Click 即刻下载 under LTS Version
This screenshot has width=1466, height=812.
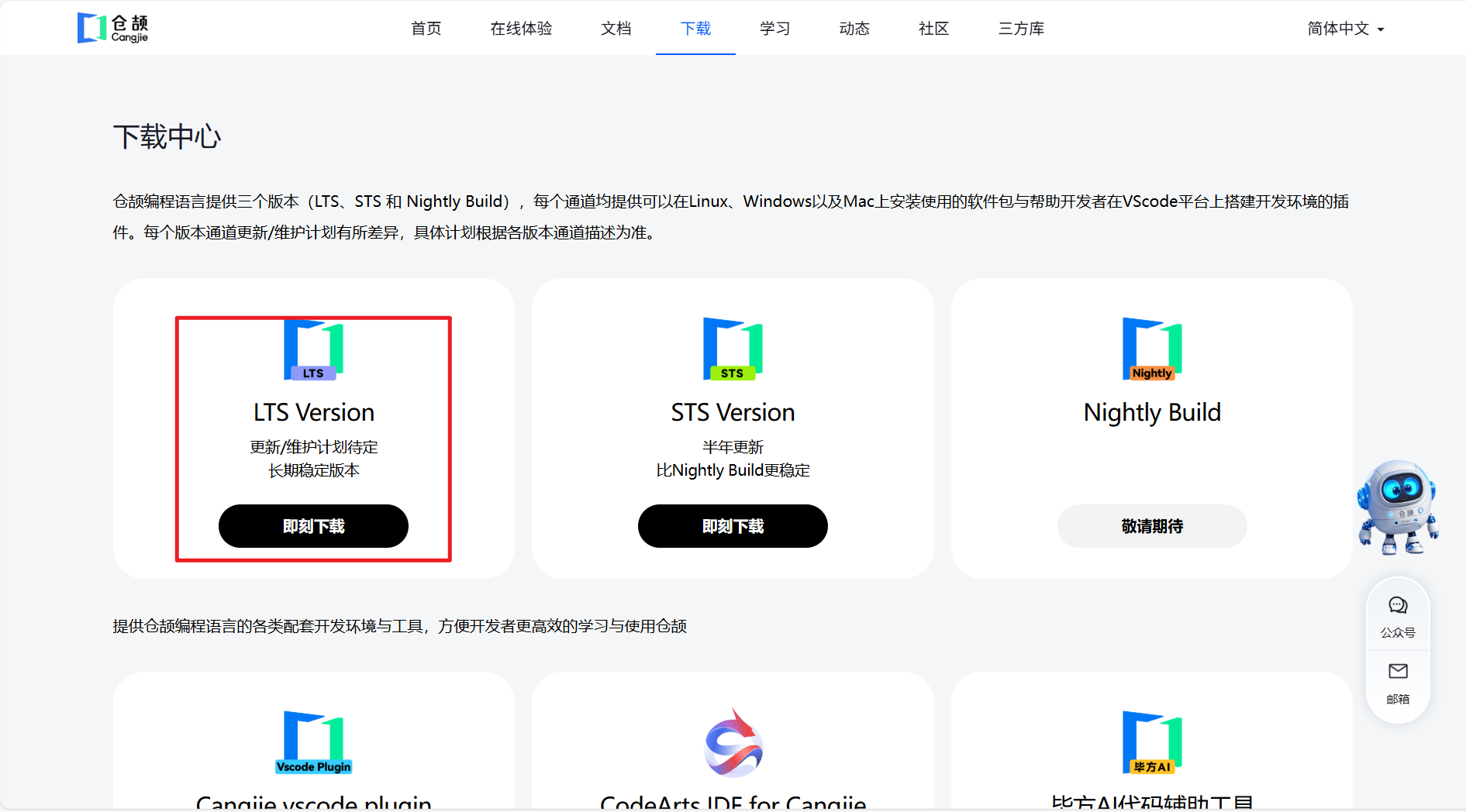pyautogui.click(x=313, y=526)
